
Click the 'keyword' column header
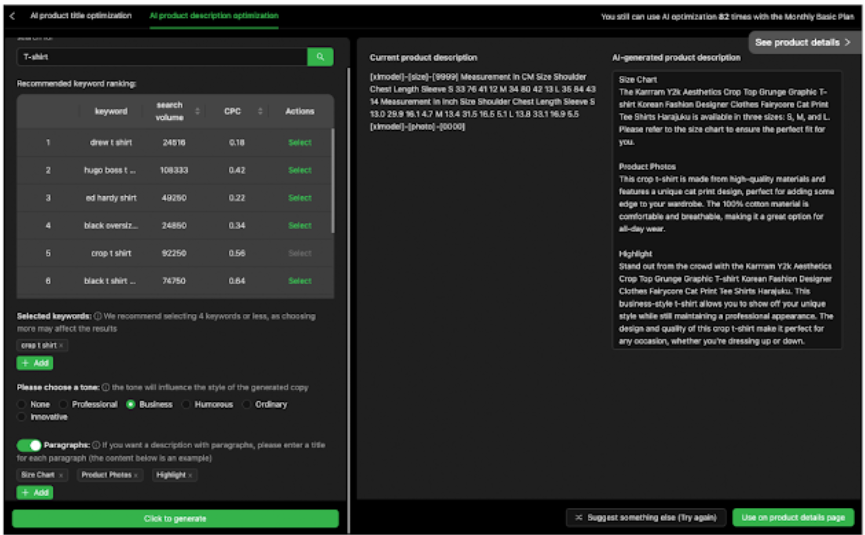pos(111,111)
